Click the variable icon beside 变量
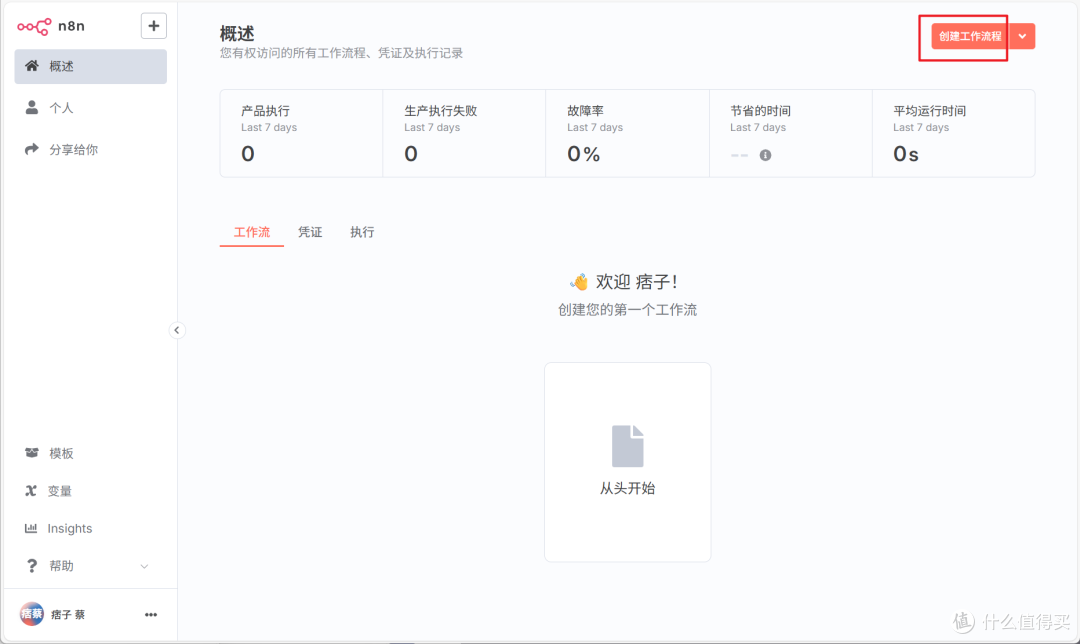Viewport: 1080px width, 644px height. (31, 490)
